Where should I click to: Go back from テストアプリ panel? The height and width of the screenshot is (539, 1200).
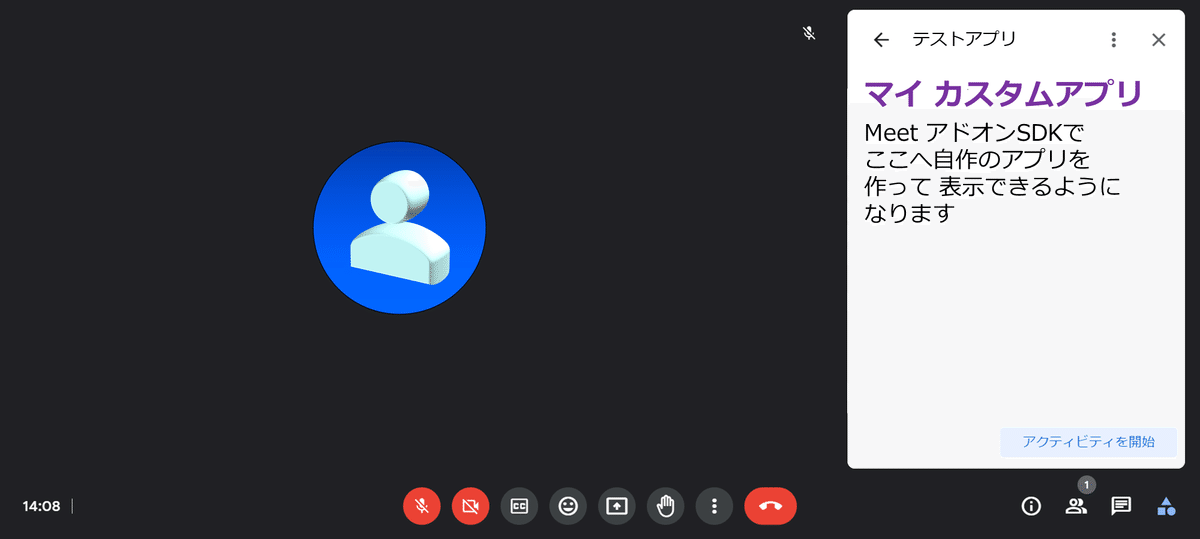881,40
